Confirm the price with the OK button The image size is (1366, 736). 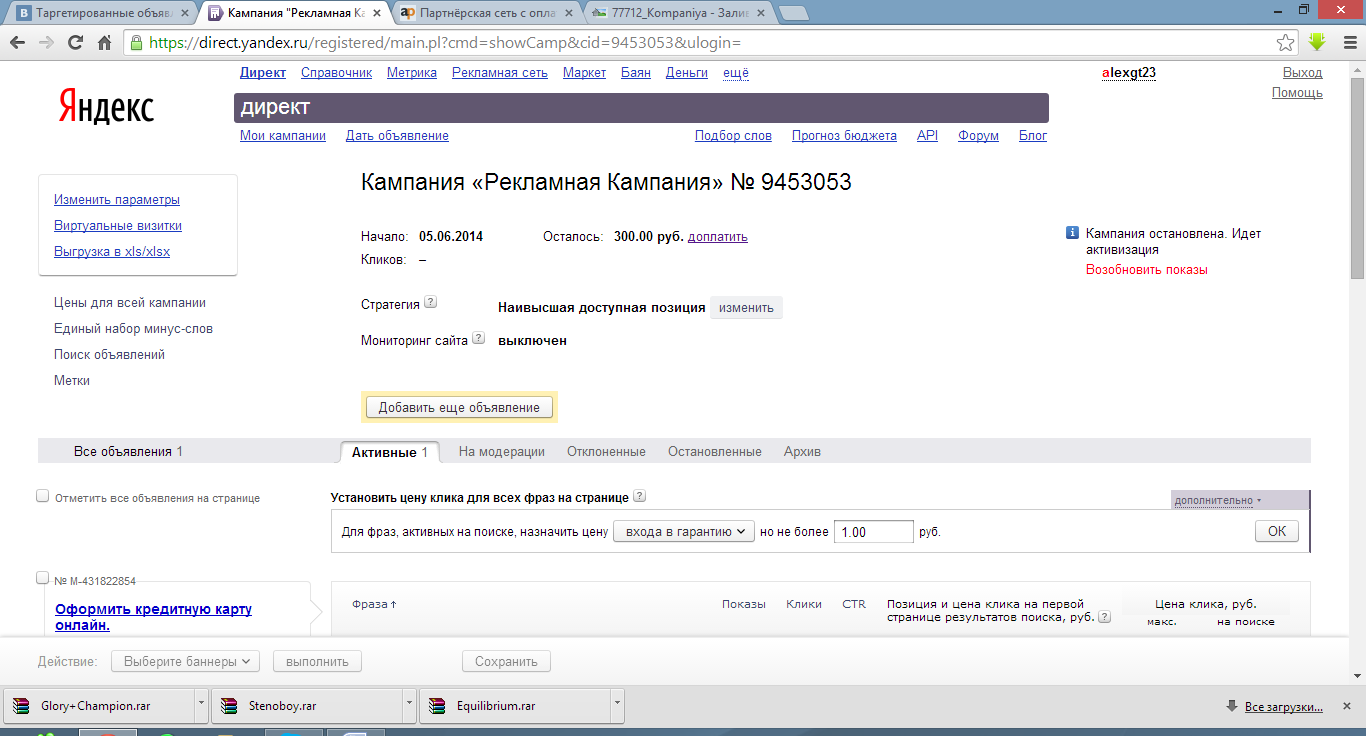click(x=1277, y=532)
